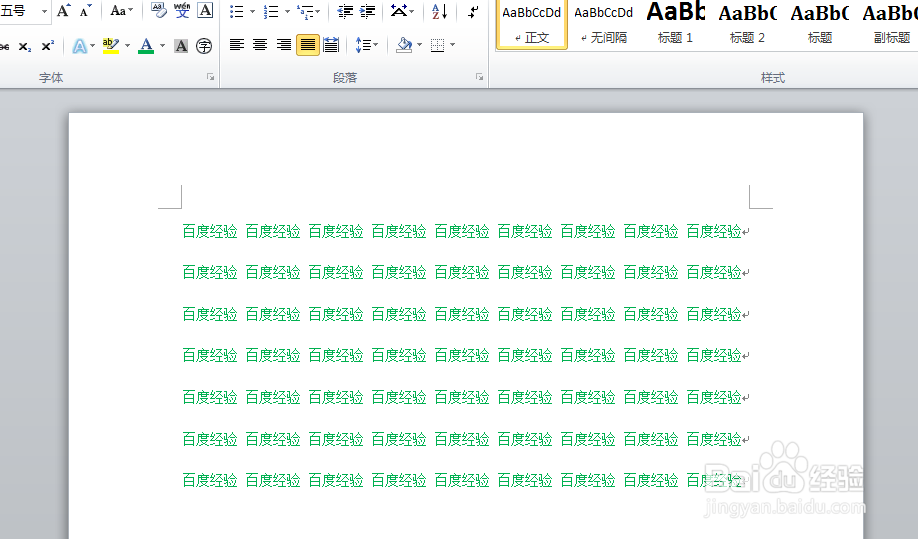Screen dimensions: 918x539
Task: Align text left
Action: (x=237, y=45)
